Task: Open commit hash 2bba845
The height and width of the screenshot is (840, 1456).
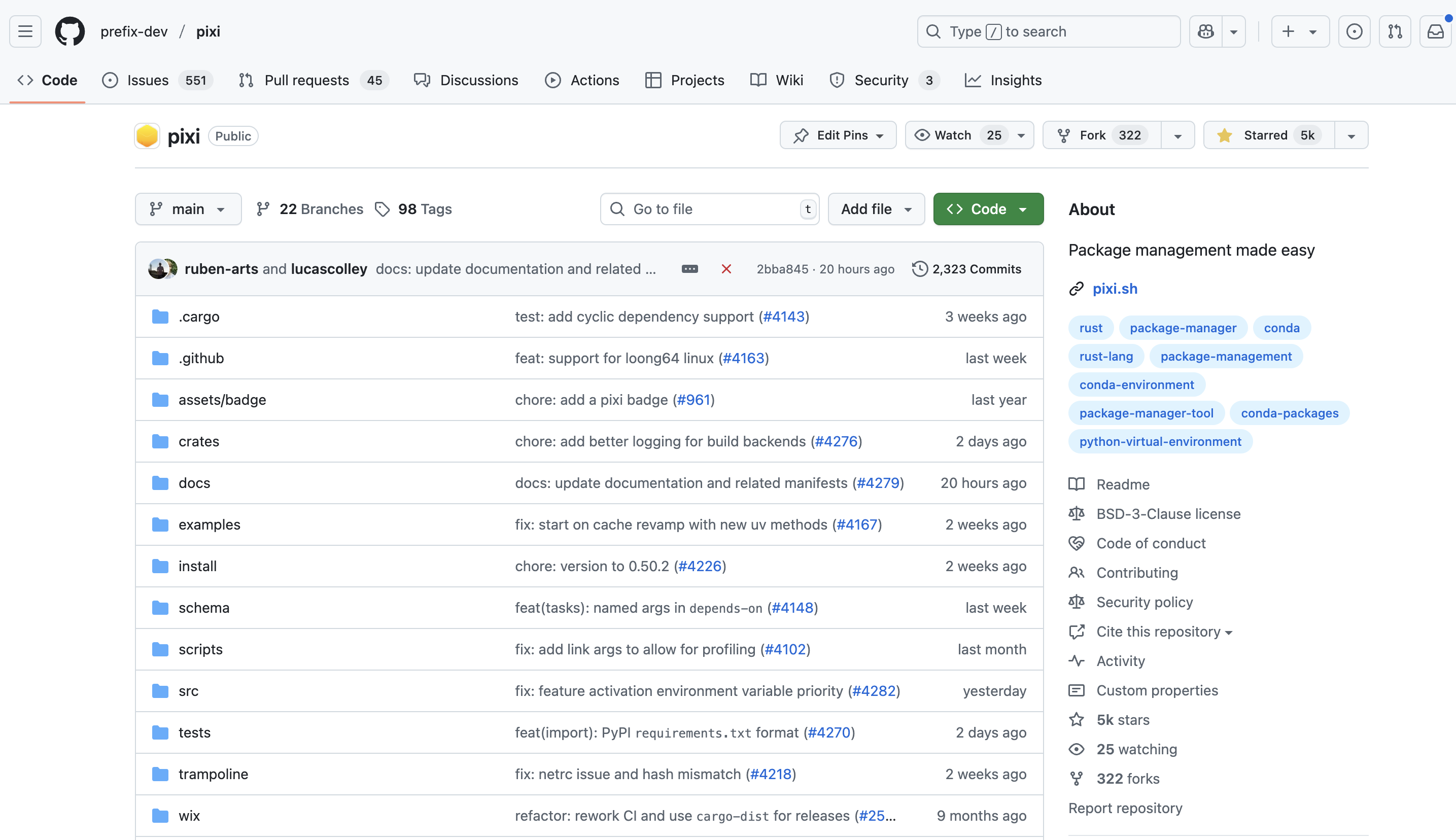Action: coord(782,269)
